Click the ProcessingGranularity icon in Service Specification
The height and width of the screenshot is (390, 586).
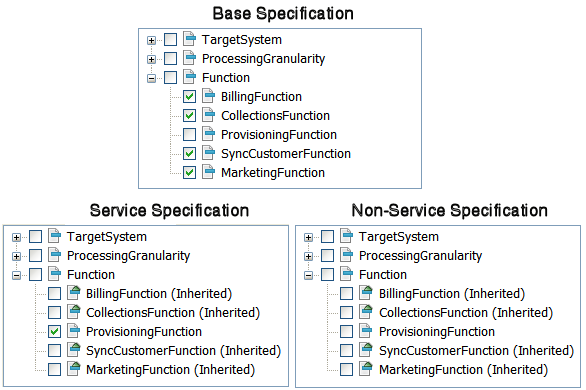[55, 255]
